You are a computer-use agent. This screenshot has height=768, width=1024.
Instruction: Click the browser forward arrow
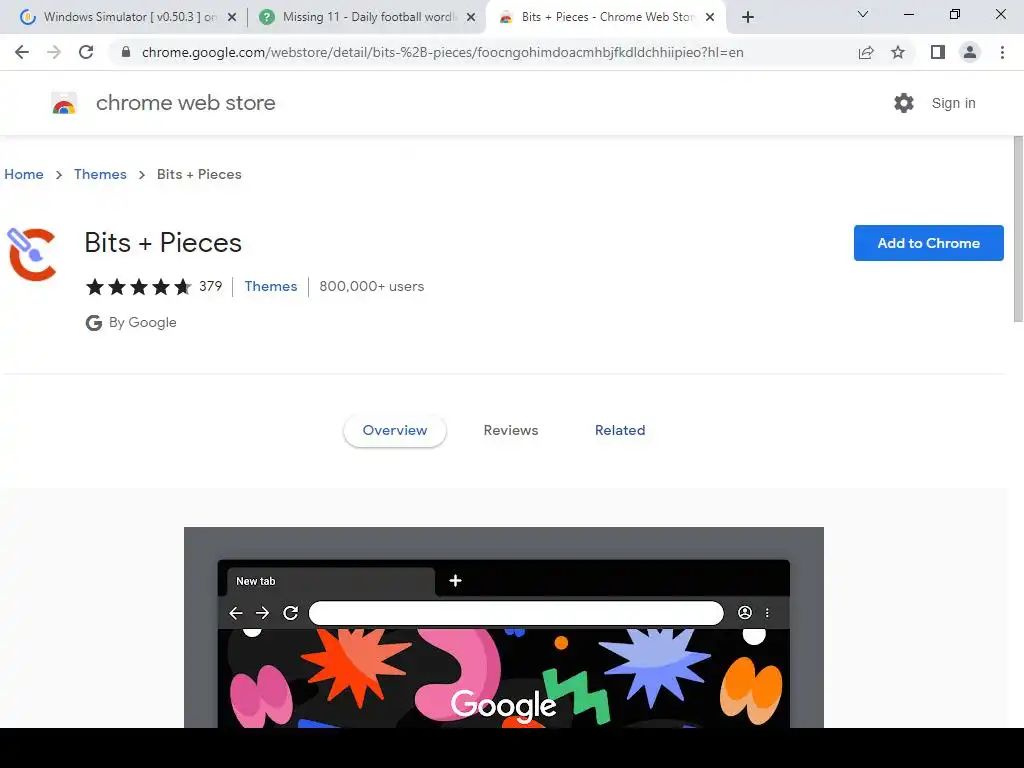tap(54, 52)
